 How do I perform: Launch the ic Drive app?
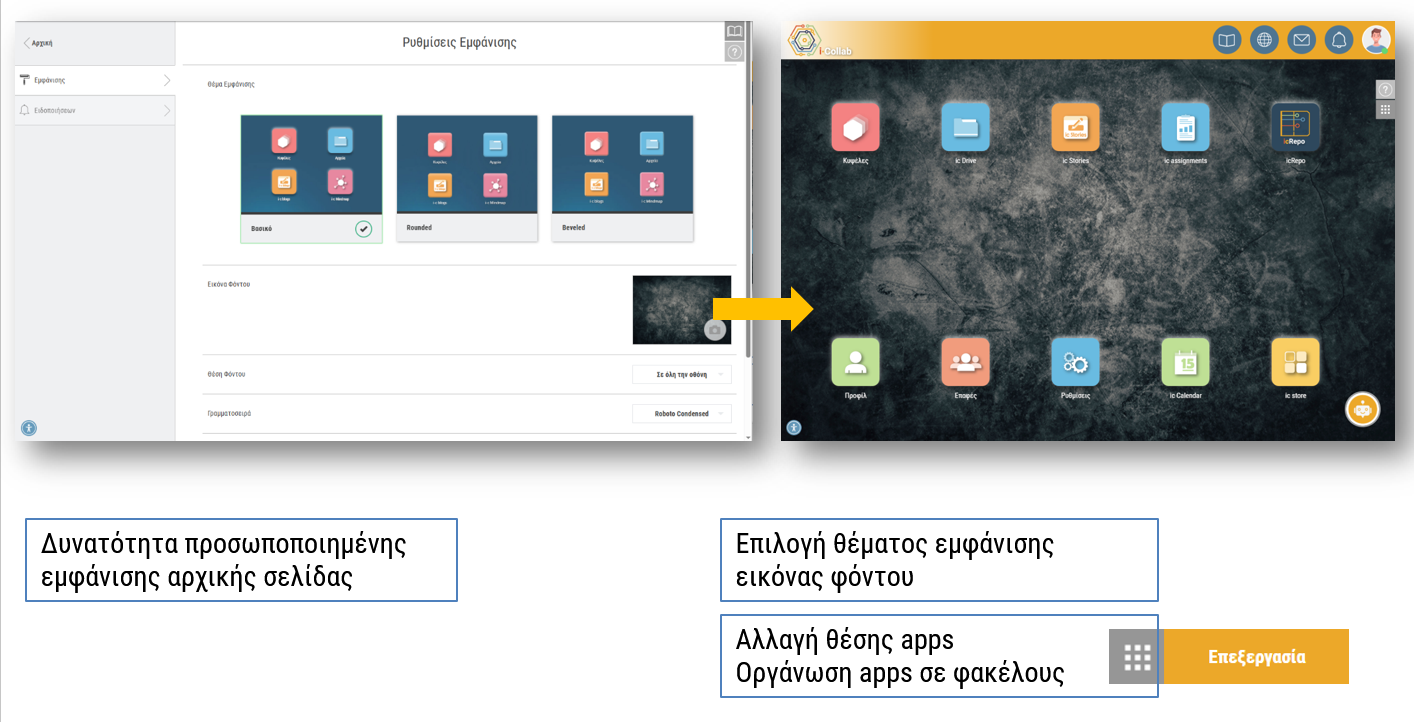pyautogui.click(x=965, y=127)
